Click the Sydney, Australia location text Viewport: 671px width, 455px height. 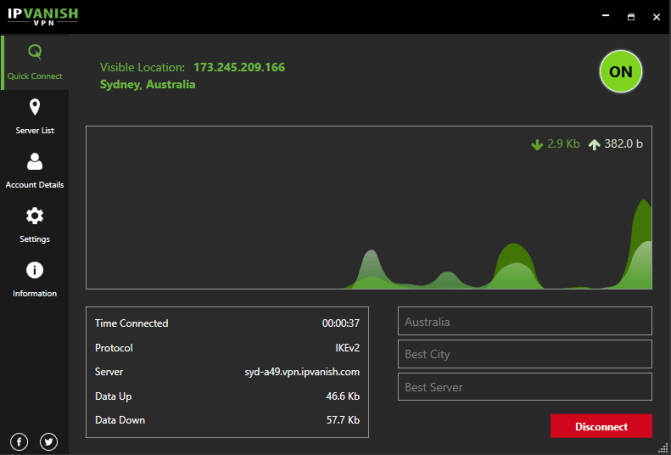[x=148, y=84]
